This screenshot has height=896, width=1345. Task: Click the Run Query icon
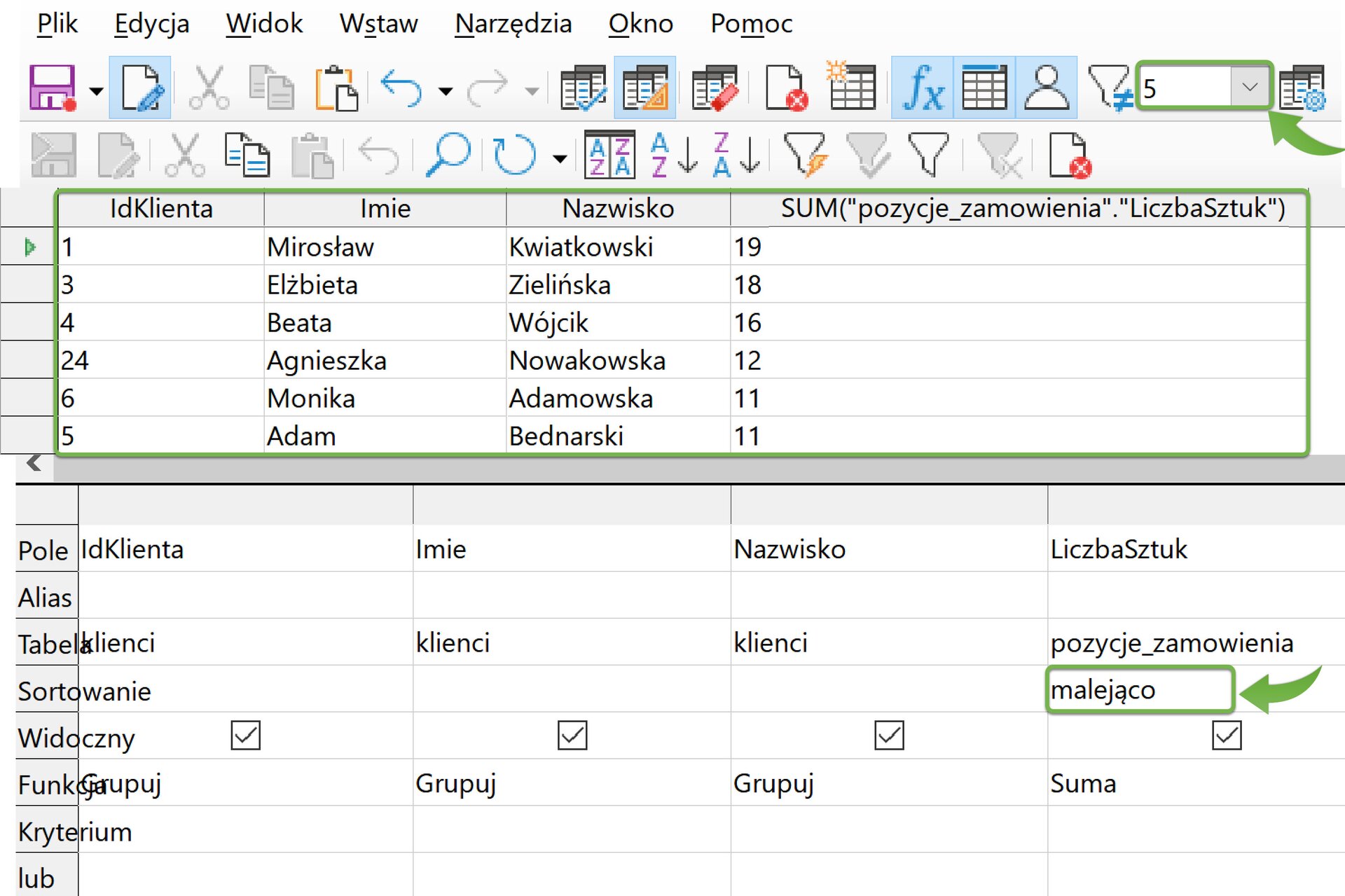click(583, 88)
